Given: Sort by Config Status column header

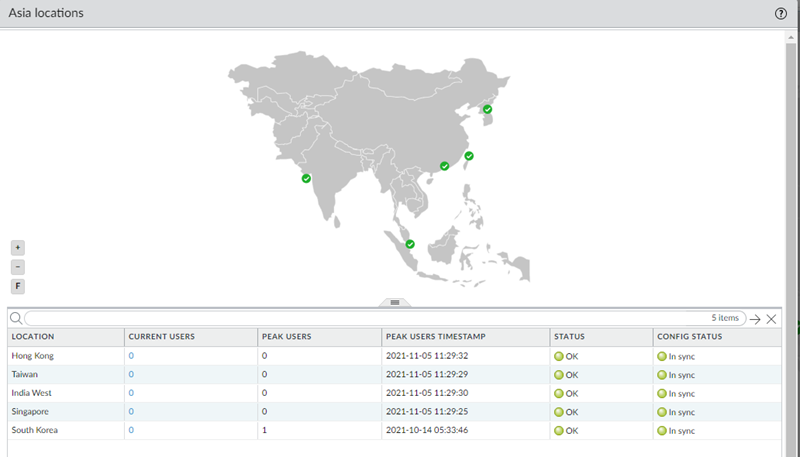Looking at the screenshot, I should 716,337.
